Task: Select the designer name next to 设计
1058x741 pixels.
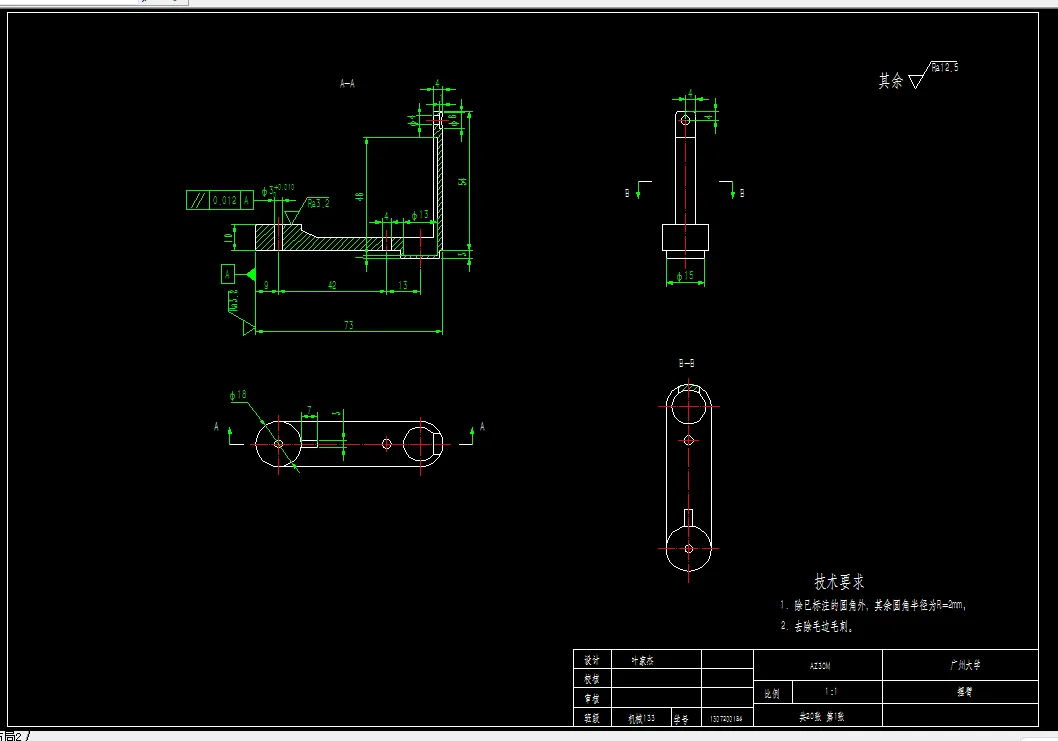Action: click(x=642, y=661)
